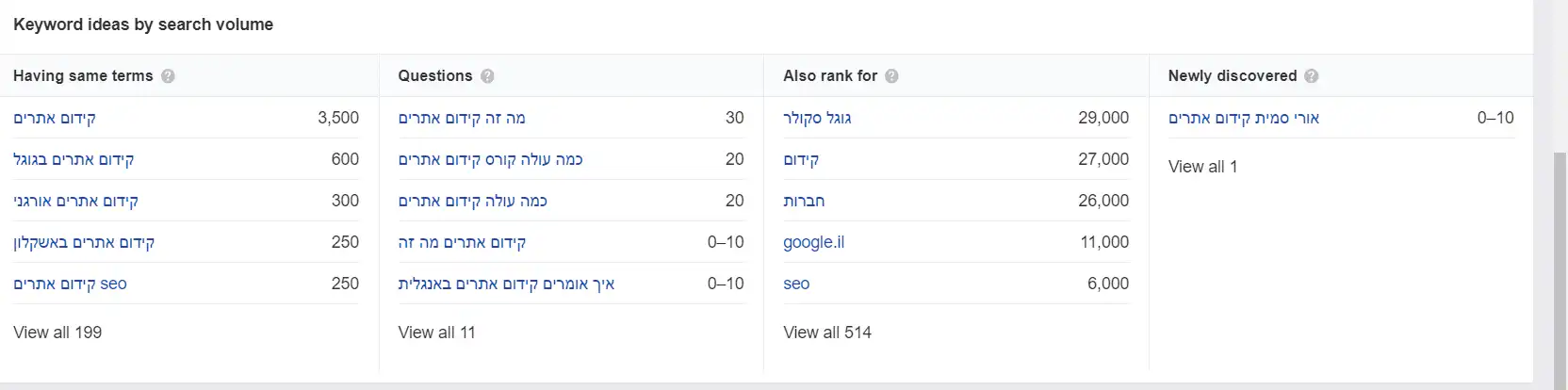The height and width of the screenshot is (390, 1568).
Task: Click help icon beside Also rank for
Action: click(x=891, y=76)
